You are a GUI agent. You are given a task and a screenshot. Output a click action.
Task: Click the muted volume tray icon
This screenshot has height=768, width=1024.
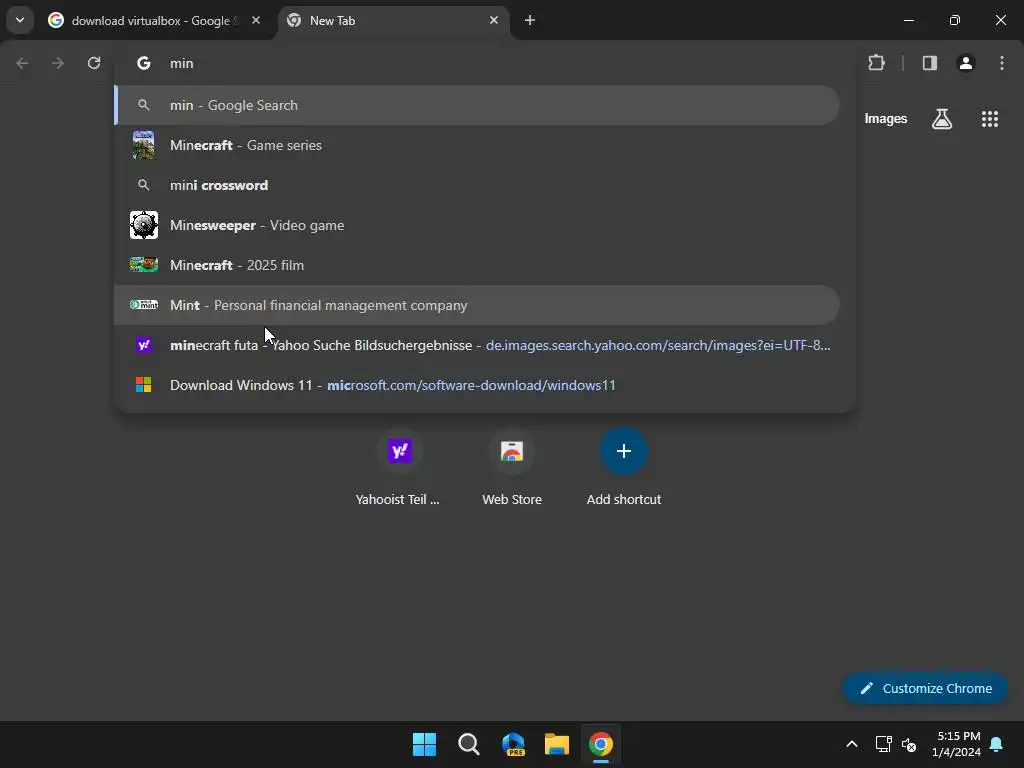click(x=909, y=744)
